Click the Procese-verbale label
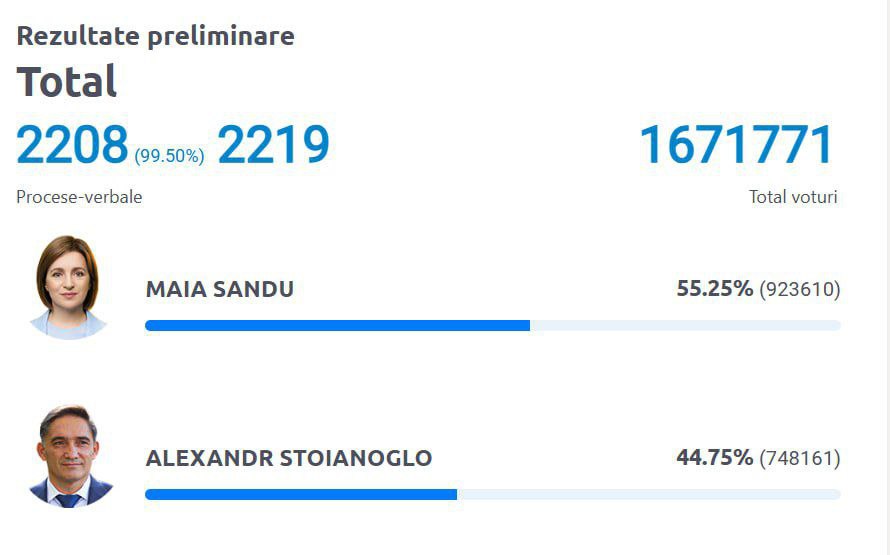This screenshot has width=890, height=555. click(79, 197)
